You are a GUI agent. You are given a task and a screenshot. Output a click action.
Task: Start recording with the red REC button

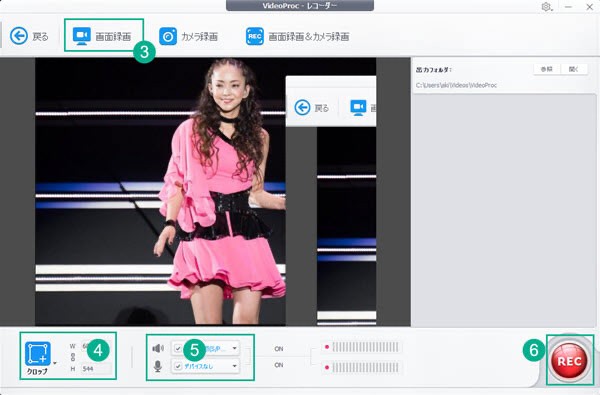[x=569, y=361]
